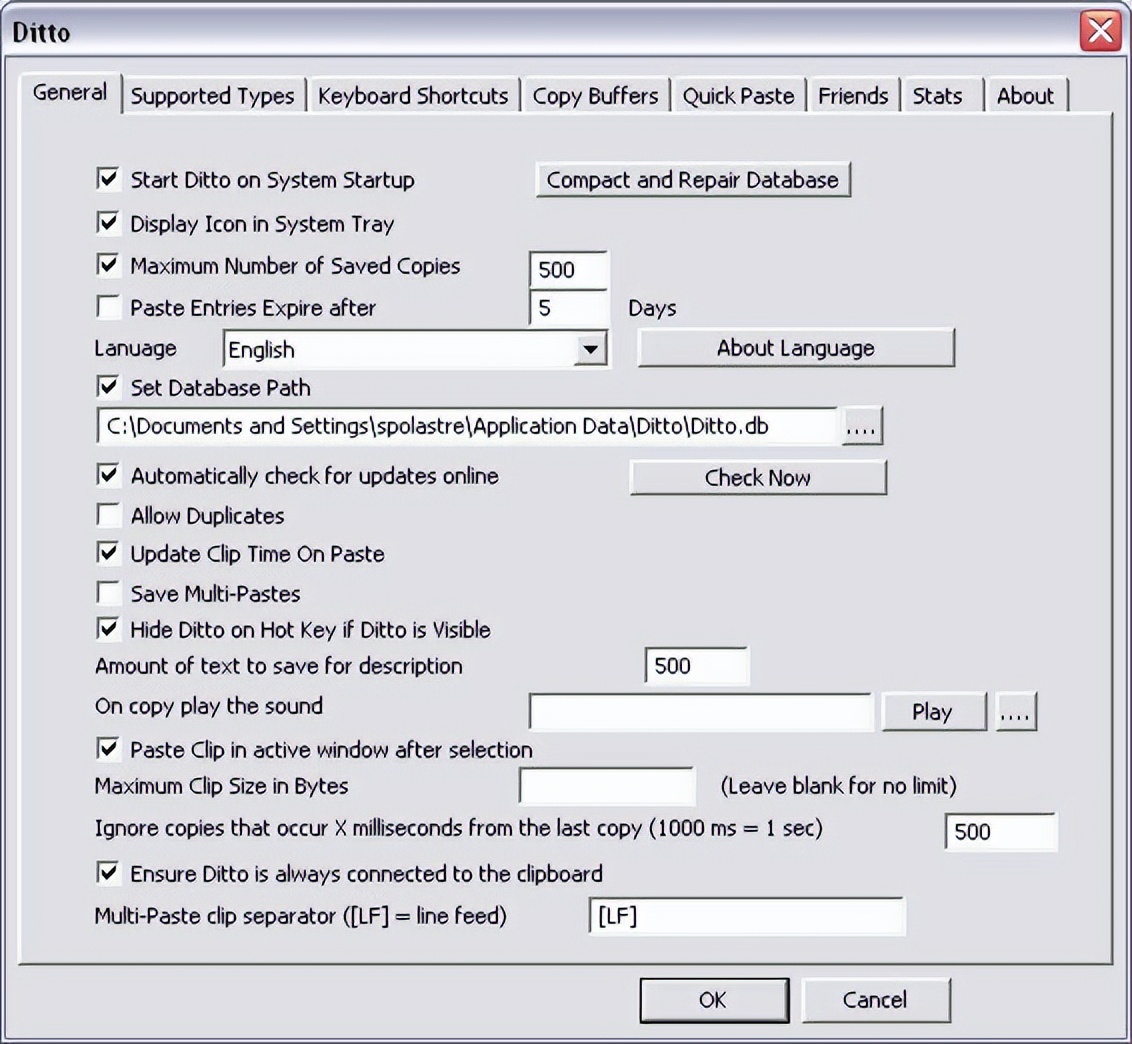
Task: Click the Maximum Clip Size in Bytes field
Action: [x=607, y=786]
